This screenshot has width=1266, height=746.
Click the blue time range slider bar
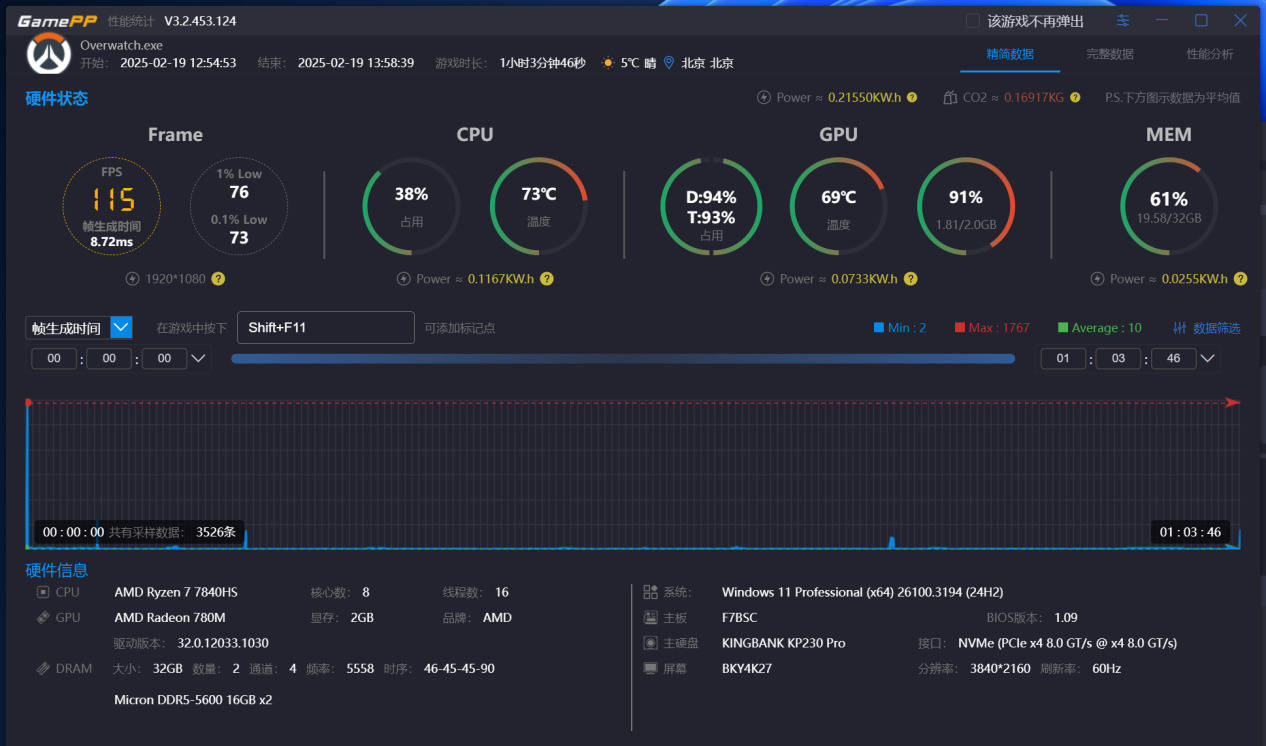tap(622, 359)
